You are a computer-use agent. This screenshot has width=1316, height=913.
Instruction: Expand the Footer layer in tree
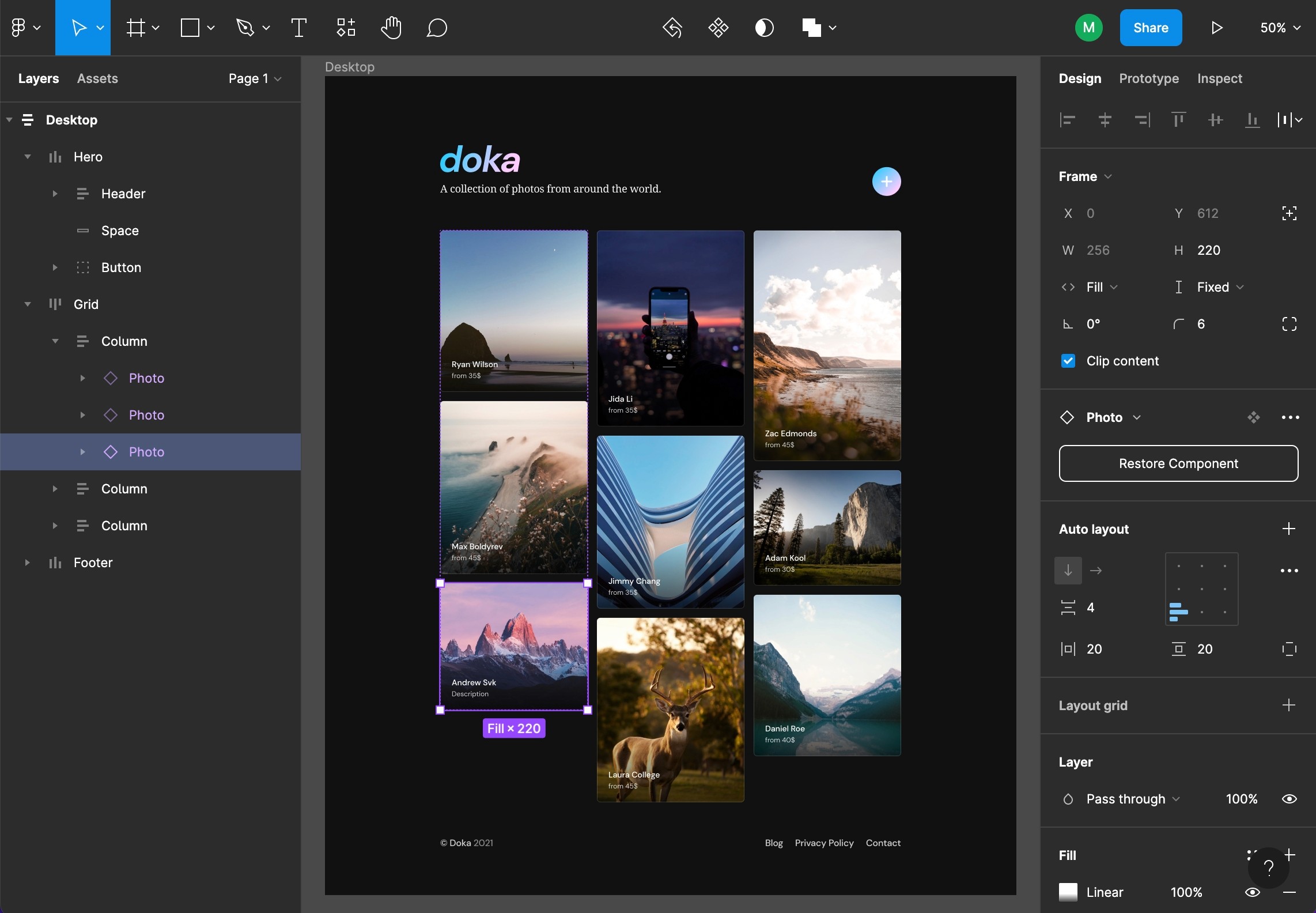point(27,563)
